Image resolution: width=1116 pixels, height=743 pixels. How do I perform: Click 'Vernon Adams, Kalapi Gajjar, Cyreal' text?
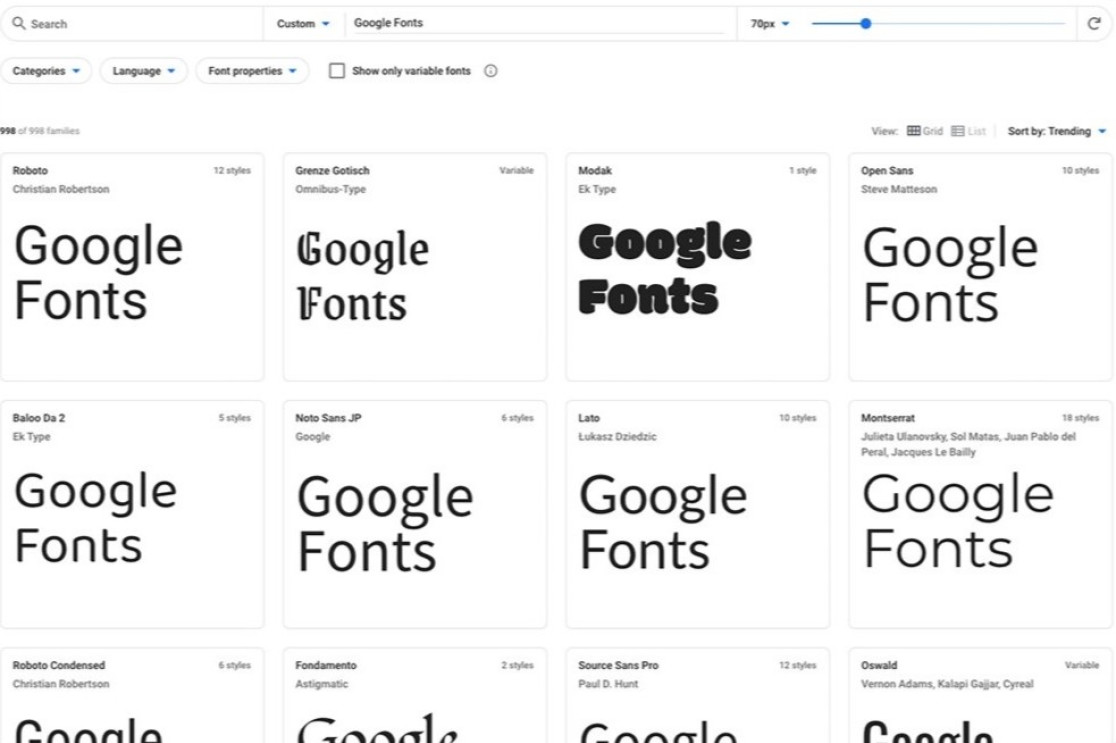coord(947,684)
